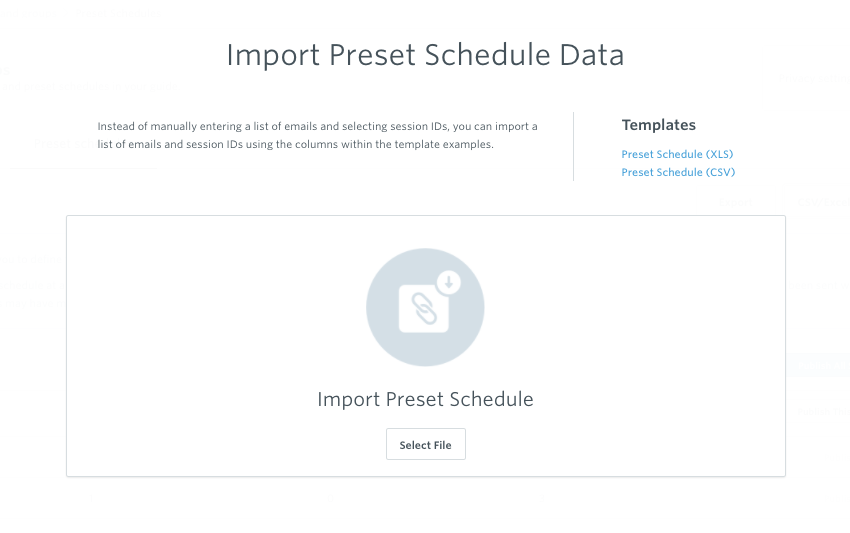This screenshot has width=850, height=533.
Task: Download the Preset Schedule (XLS) template
Action: point(677,154)
